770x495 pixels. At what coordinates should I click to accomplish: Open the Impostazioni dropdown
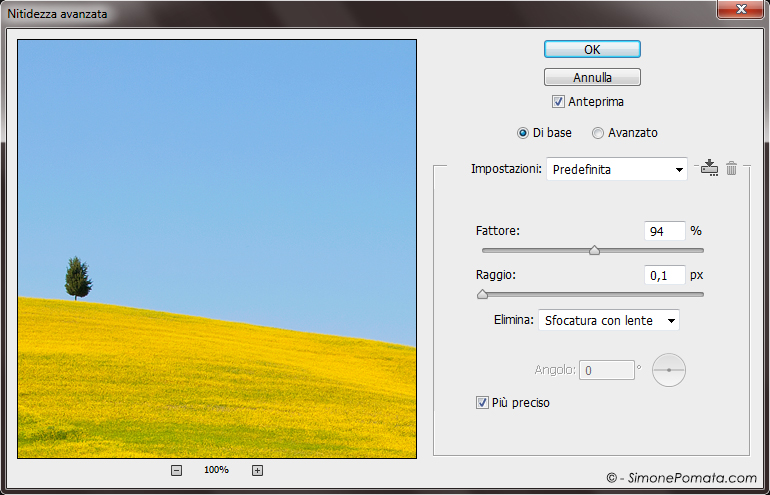[x=616, y=169]
